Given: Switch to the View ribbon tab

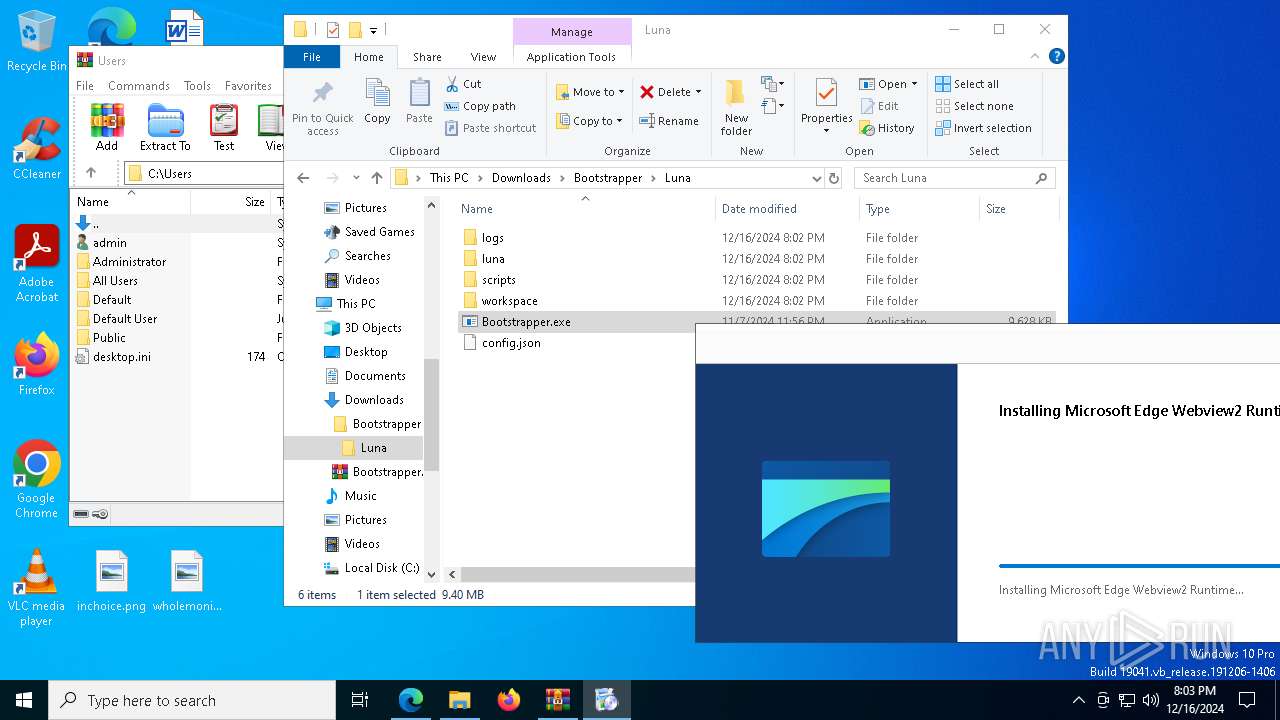Looking at the screenshot, I should click(x=483, y=57).
